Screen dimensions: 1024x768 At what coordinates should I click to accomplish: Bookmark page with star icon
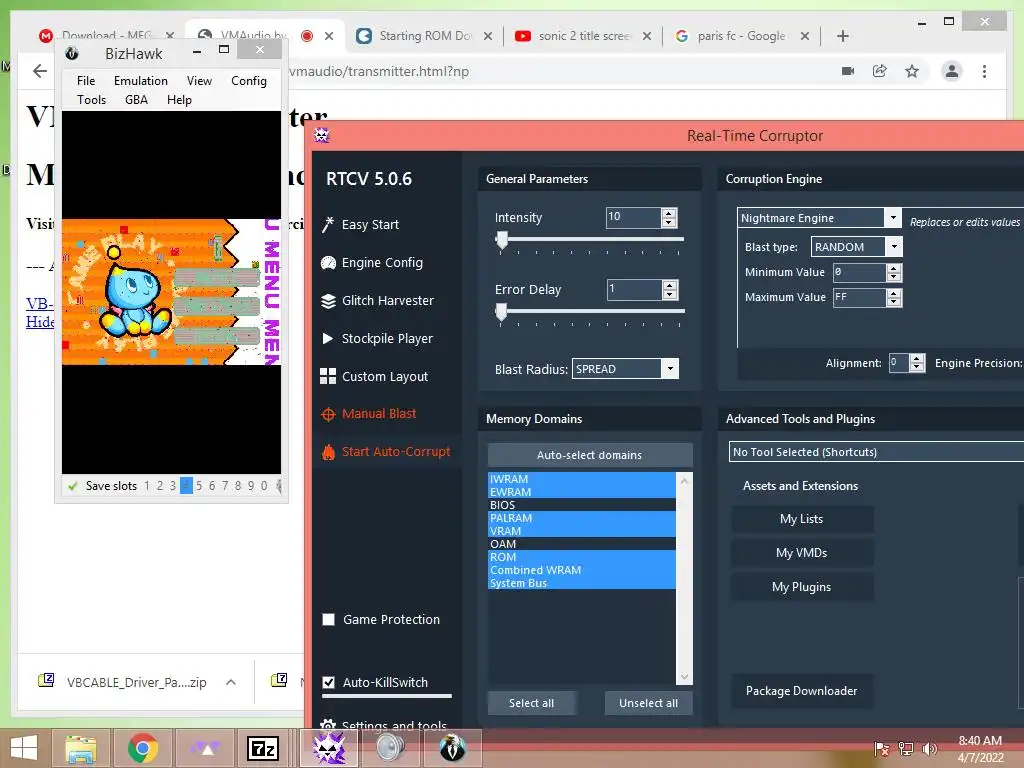[x=912, y=71]
